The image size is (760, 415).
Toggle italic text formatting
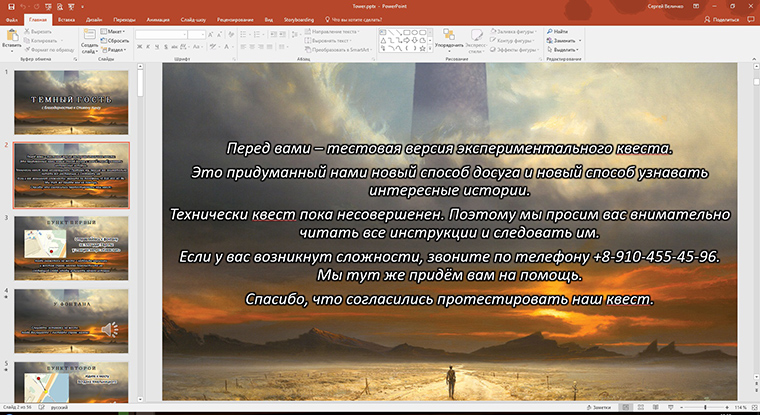(x=148, y=49)
